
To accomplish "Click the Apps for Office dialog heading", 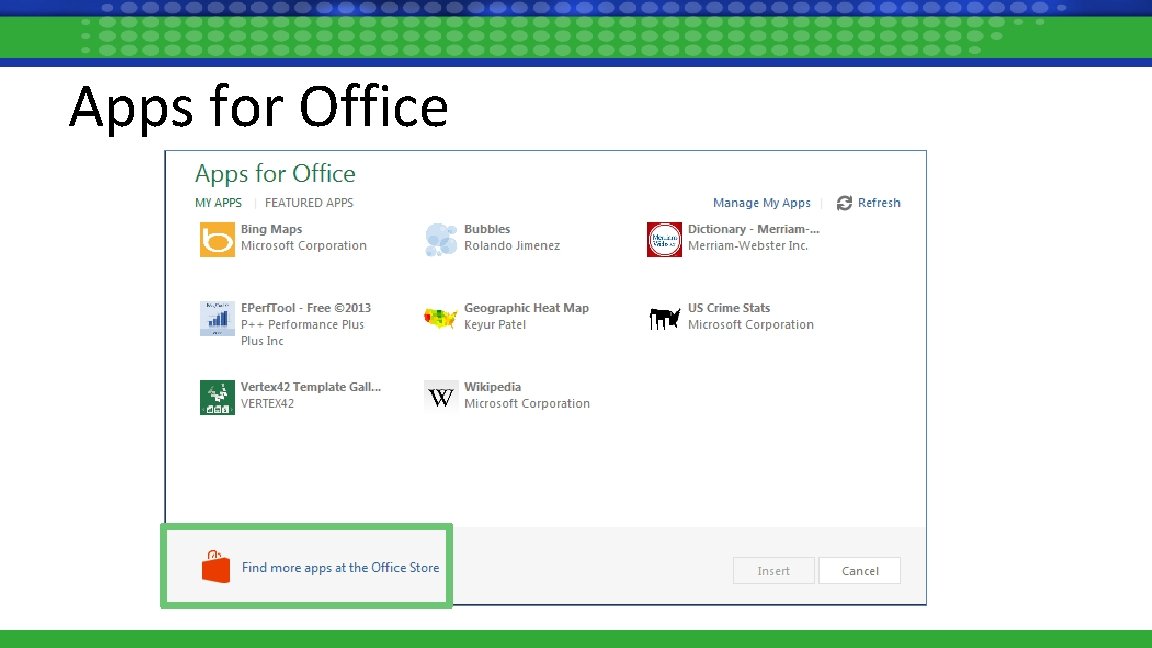I will point(275,174).
